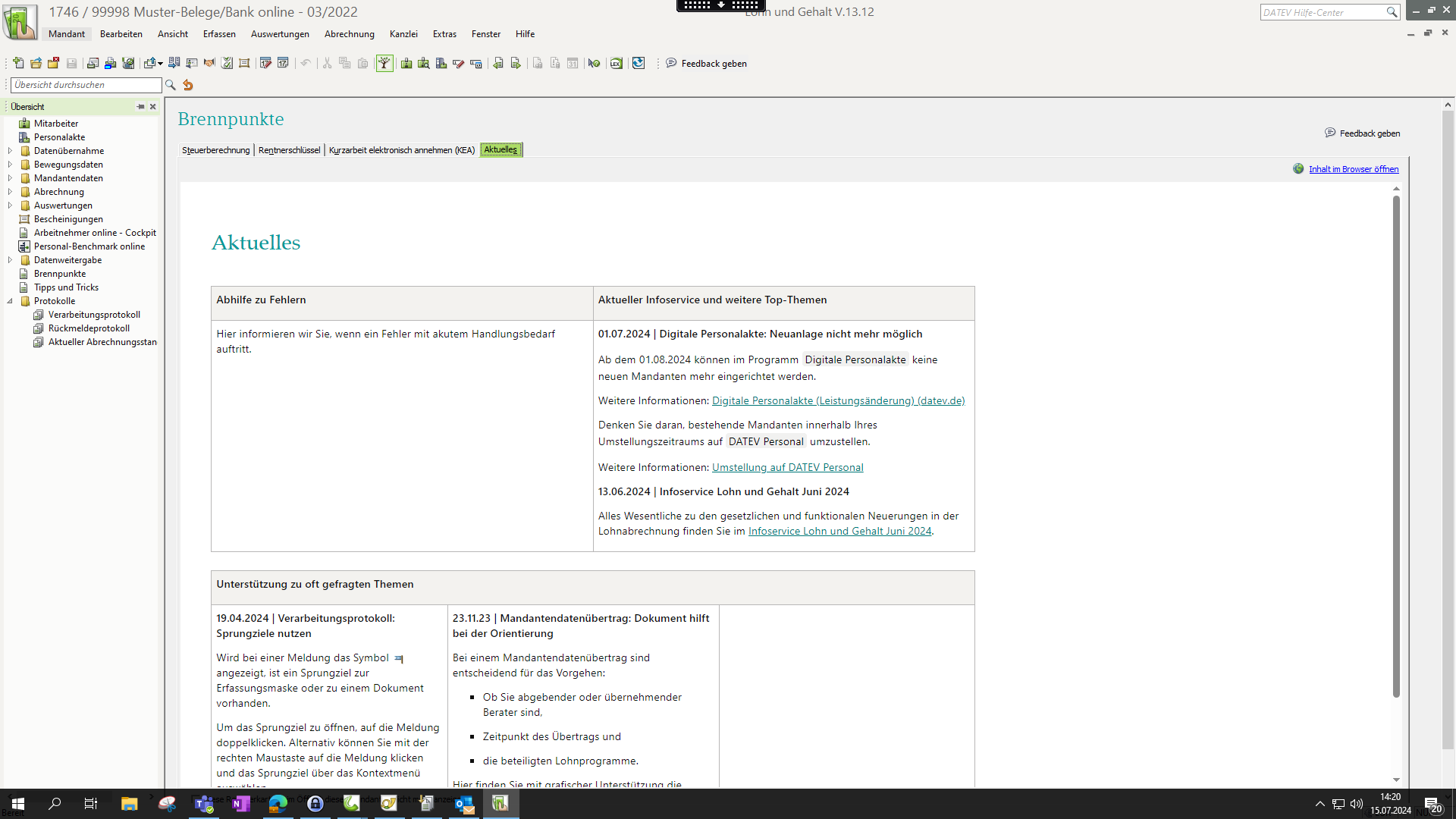
Task: Open the Abrechnung menu
Action: pyautogui.click(x=349, y=34)
